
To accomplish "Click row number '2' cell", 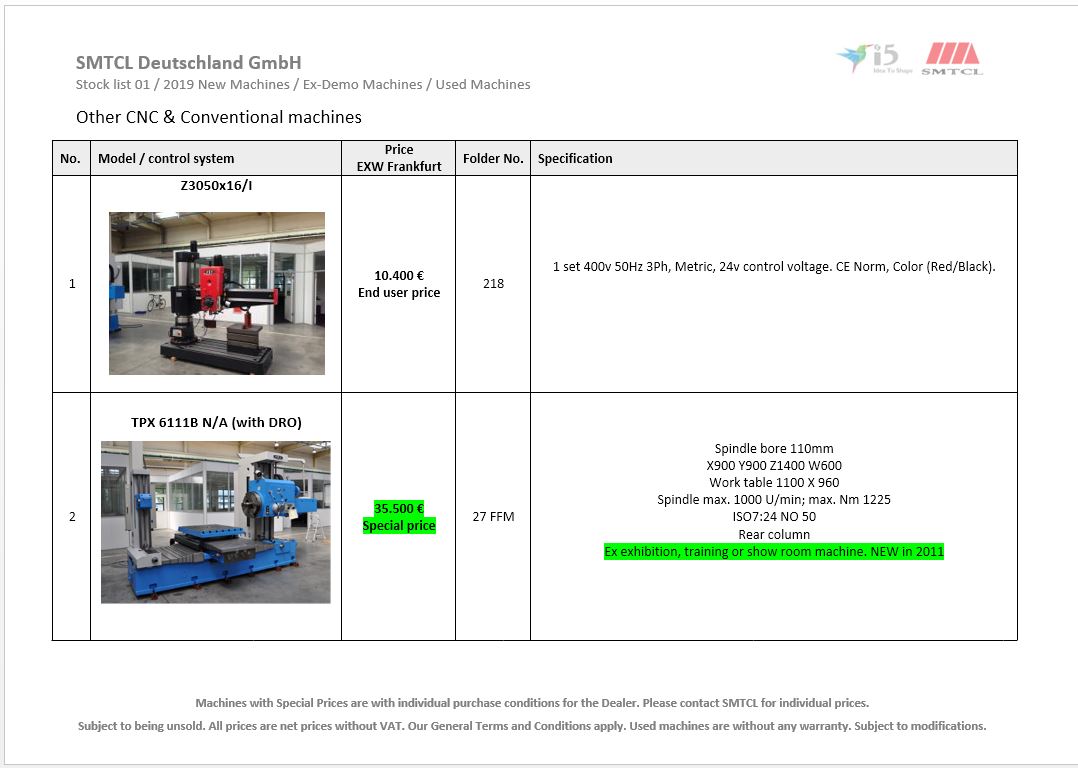I will click(72, 517).
